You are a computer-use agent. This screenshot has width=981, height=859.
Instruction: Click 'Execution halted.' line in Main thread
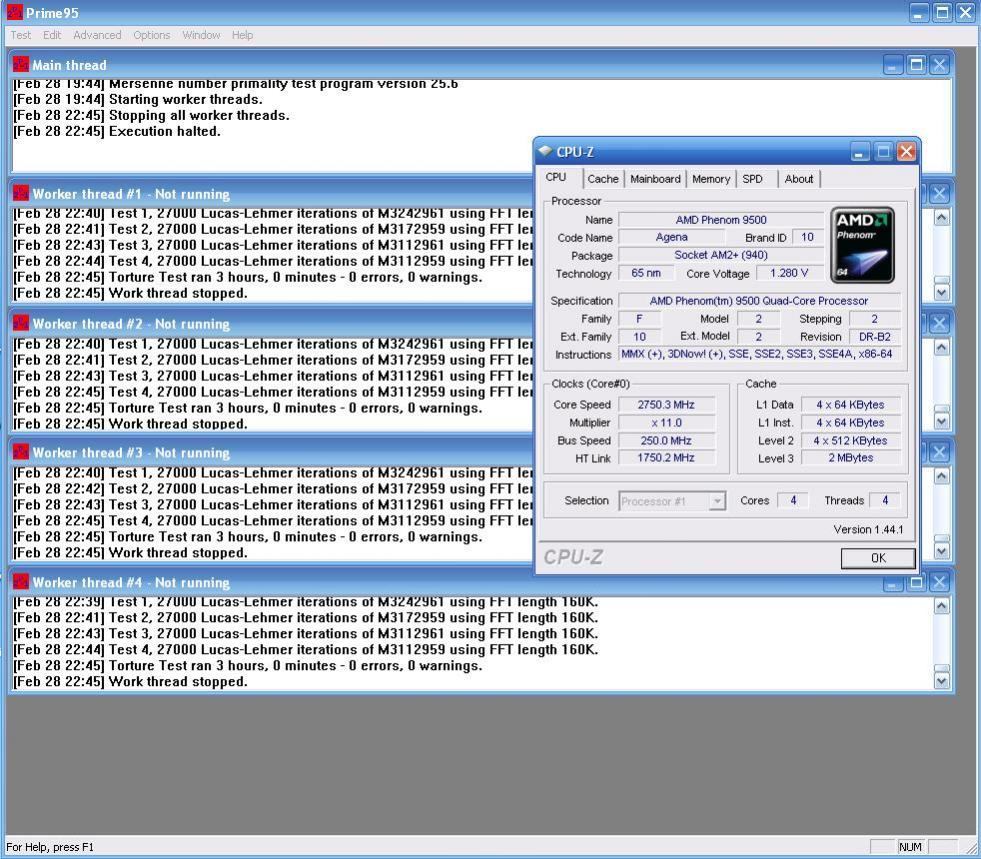pyautogui.click(x=117, y=131)
